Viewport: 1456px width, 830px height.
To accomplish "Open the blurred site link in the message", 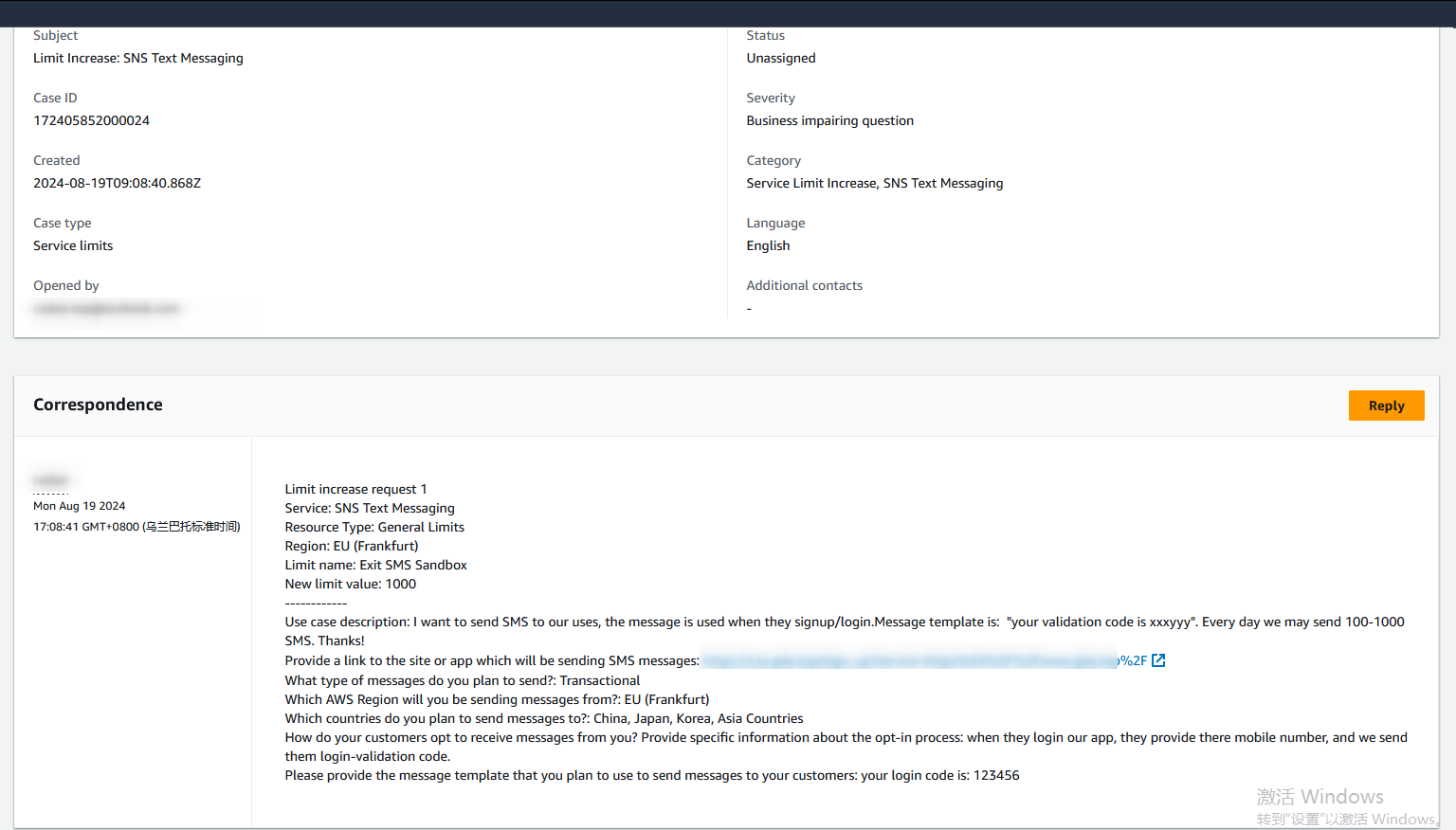I will point(910,660).
